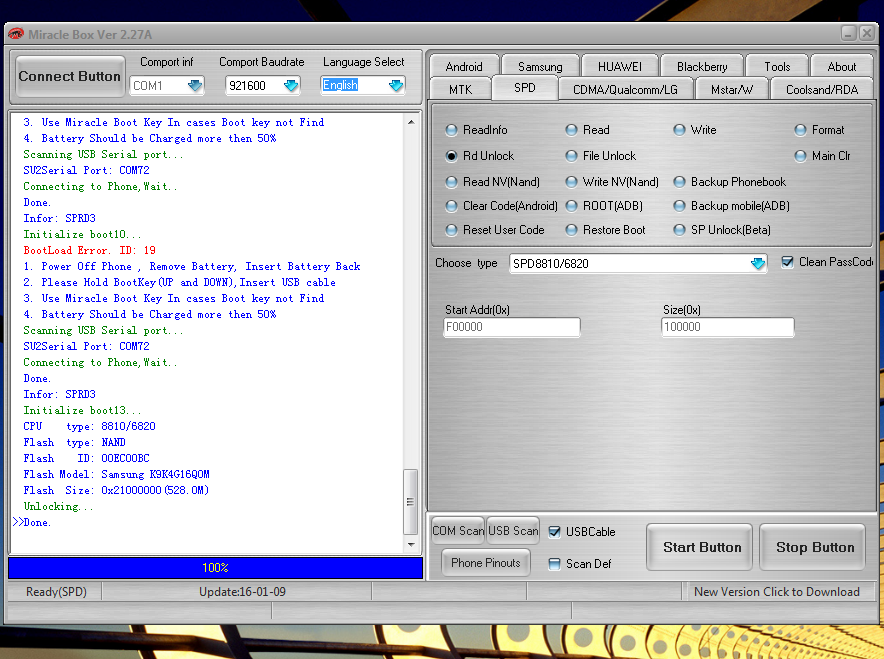Click the Size(0x) input field
This screenshot has width=884, height=659.
[727, 327]
